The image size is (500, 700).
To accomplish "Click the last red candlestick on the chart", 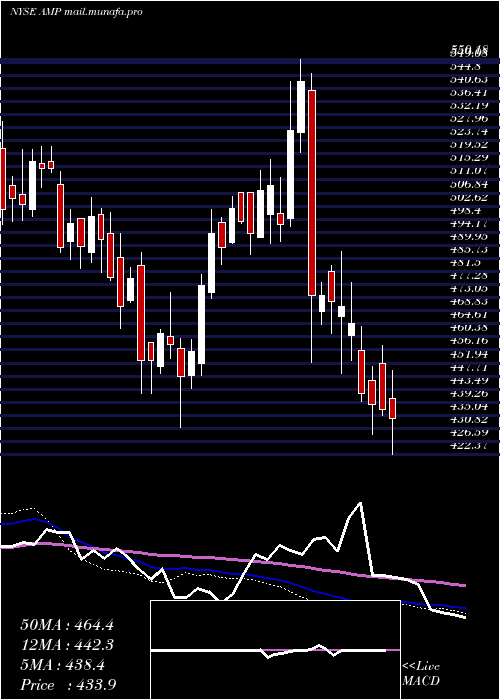I will coord(392,408).
